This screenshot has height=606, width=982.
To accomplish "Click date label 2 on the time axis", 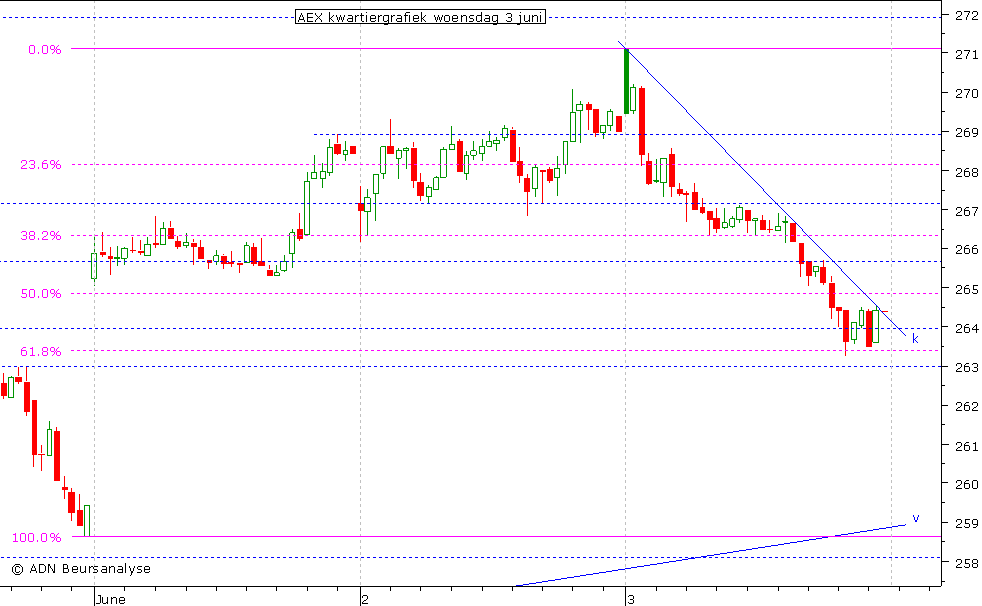I will point(365,600).
